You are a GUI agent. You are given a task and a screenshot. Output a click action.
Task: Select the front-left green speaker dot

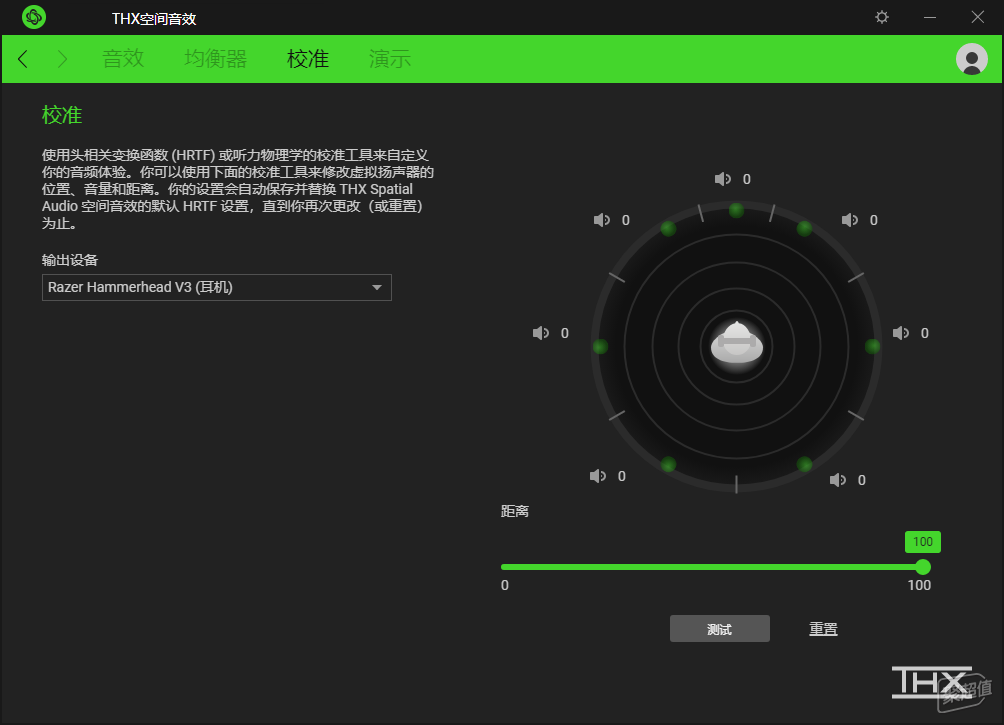[x=668, y=229]
